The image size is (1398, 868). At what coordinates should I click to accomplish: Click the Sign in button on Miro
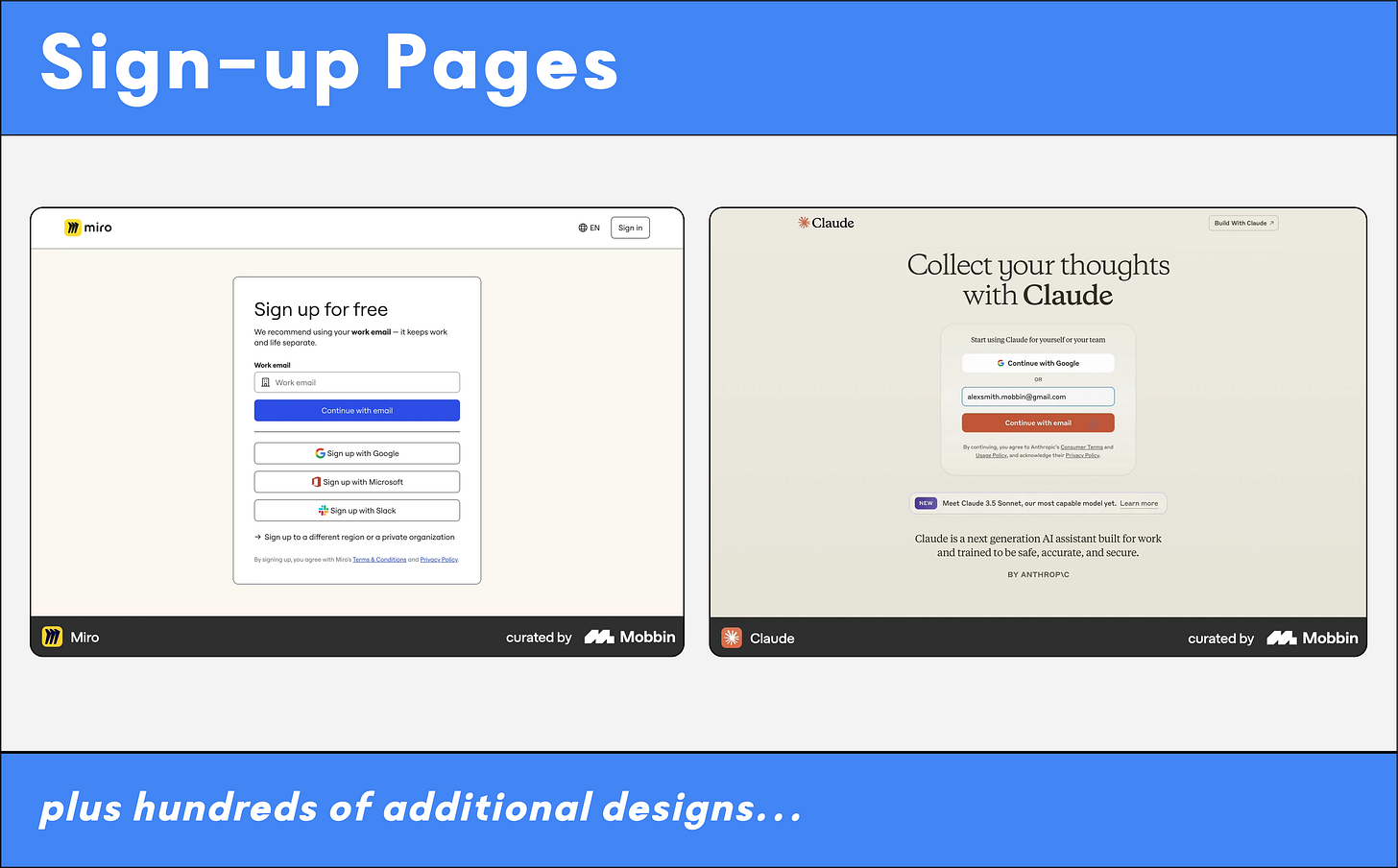point(630,228)
